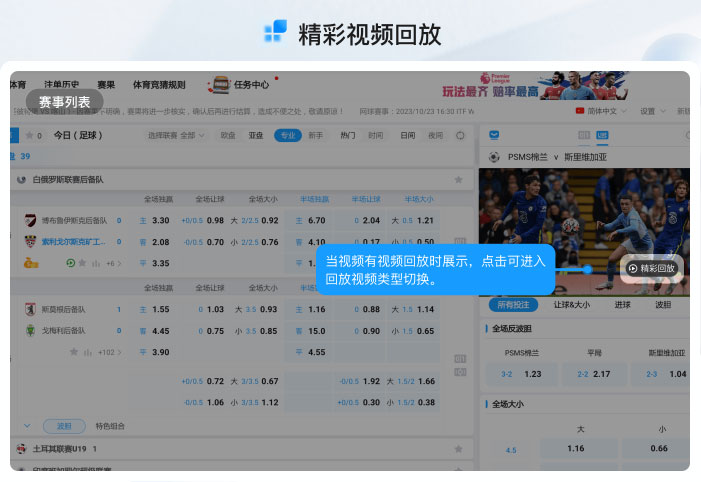
Task: Select the 专业 mode toggle
Action: 288,135
